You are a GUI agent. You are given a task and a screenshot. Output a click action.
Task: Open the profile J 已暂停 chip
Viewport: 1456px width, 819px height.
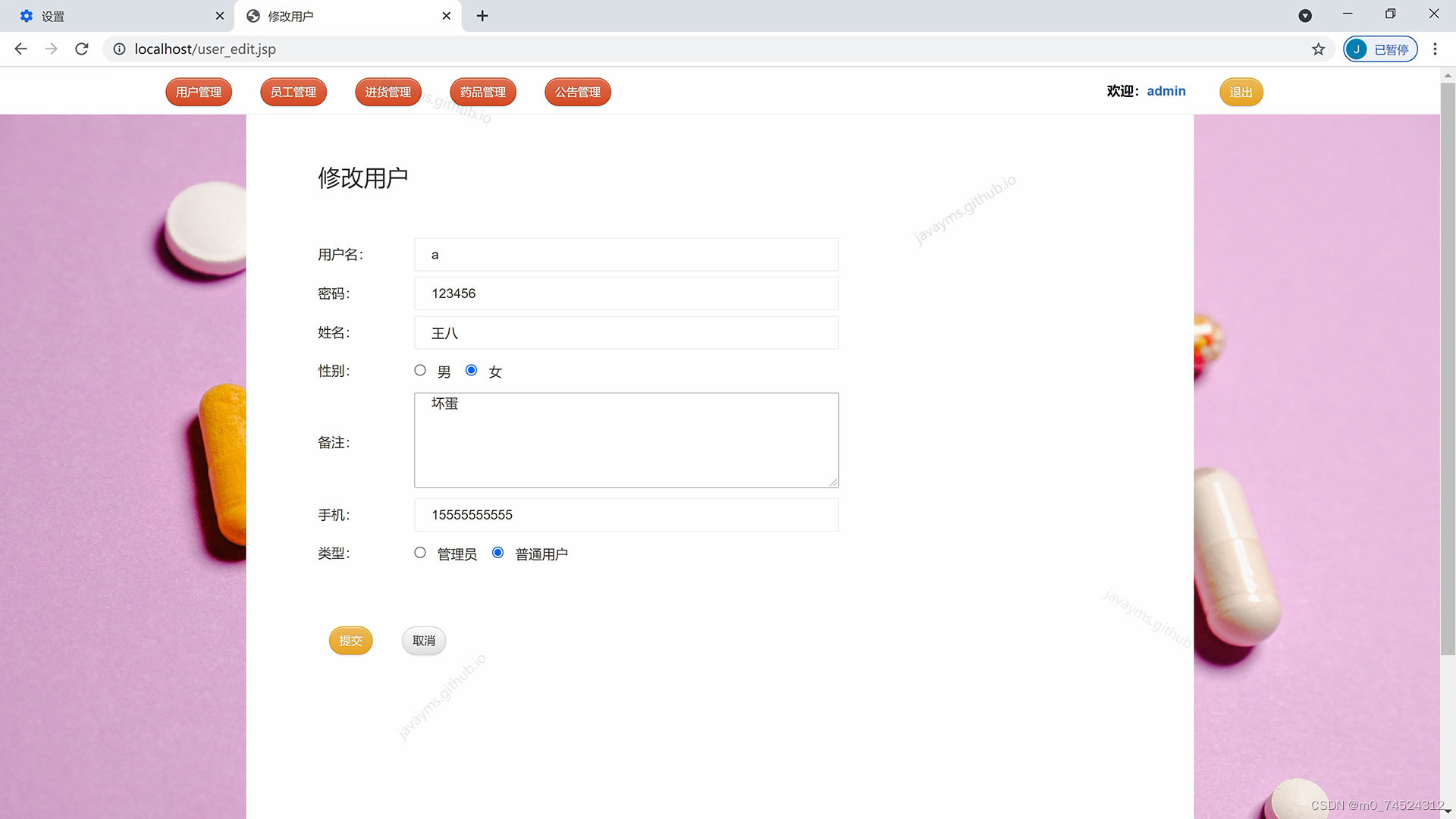(x=1380, y=49)
